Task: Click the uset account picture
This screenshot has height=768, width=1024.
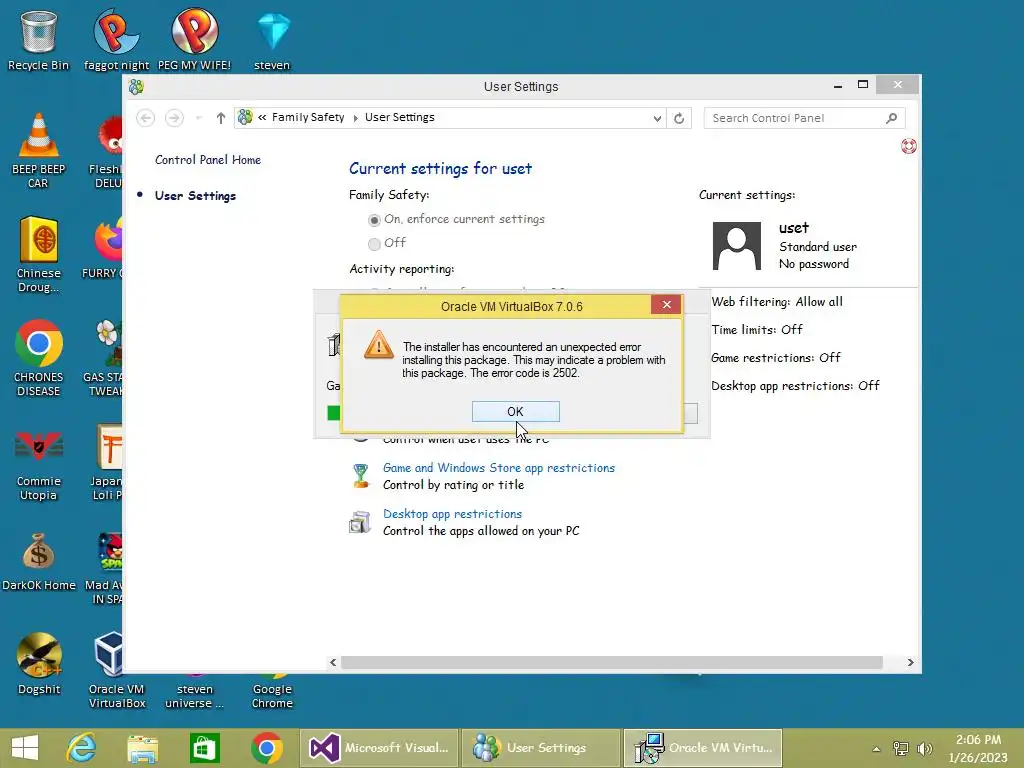Action: pyautogui.click(x=736, y=246)
